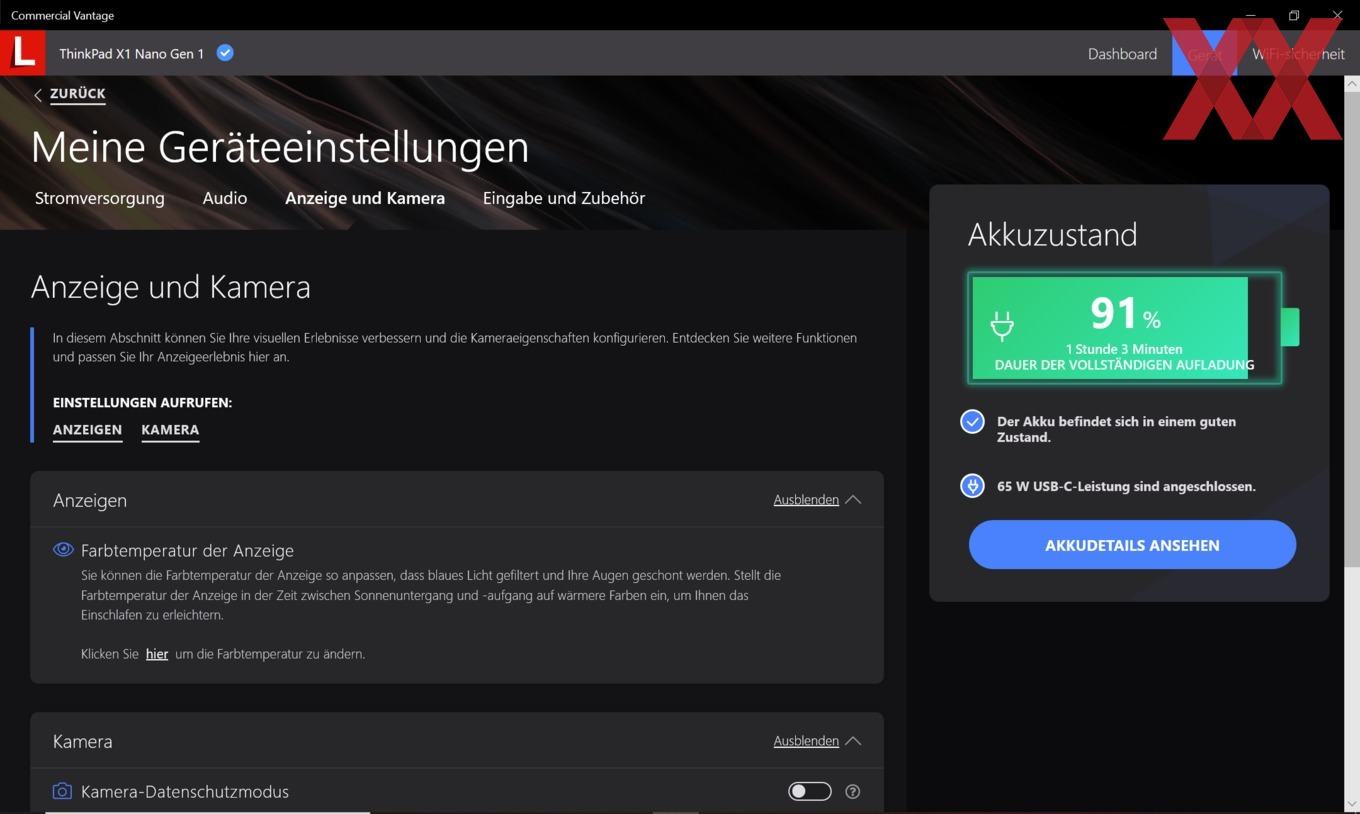Click the red Lenovo L logo
This screenshot has height=814, width=1360.
click(x=22, y=53)
